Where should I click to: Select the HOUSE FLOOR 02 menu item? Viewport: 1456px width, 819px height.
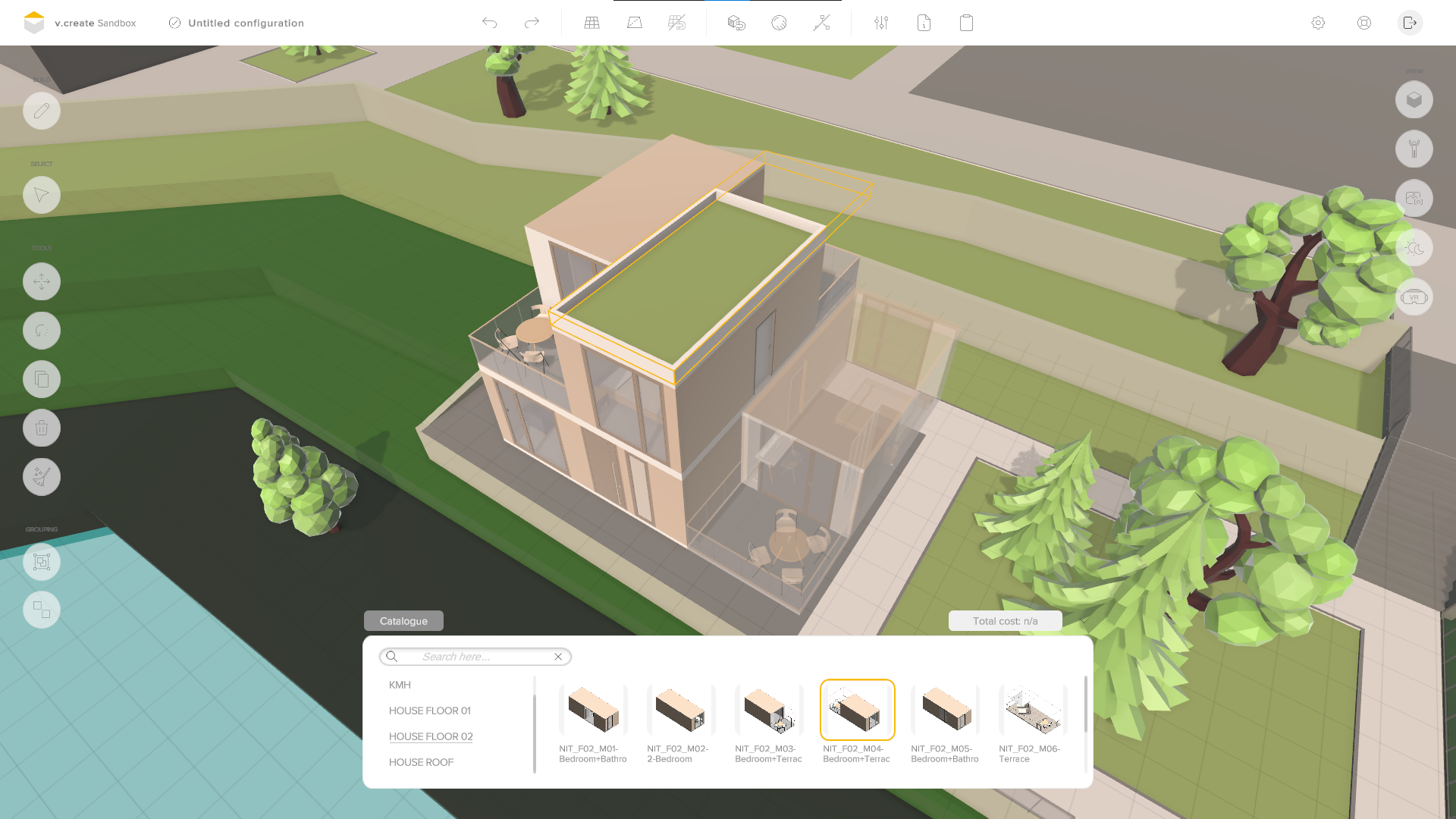(431, 736)
